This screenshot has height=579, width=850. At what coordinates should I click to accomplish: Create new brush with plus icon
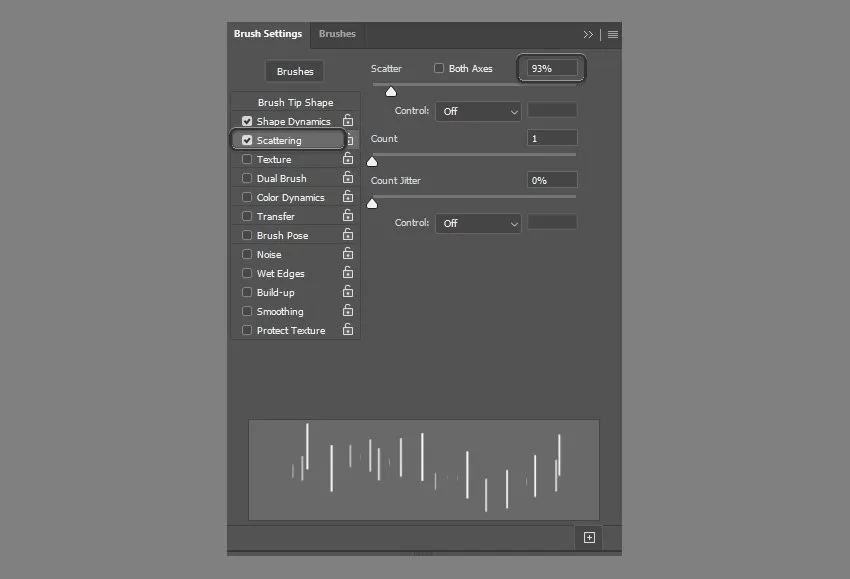click(589, 538)
